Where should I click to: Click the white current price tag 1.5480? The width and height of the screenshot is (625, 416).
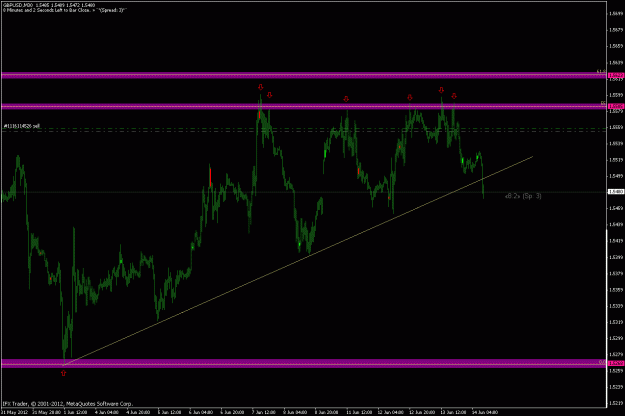point(616,192)
